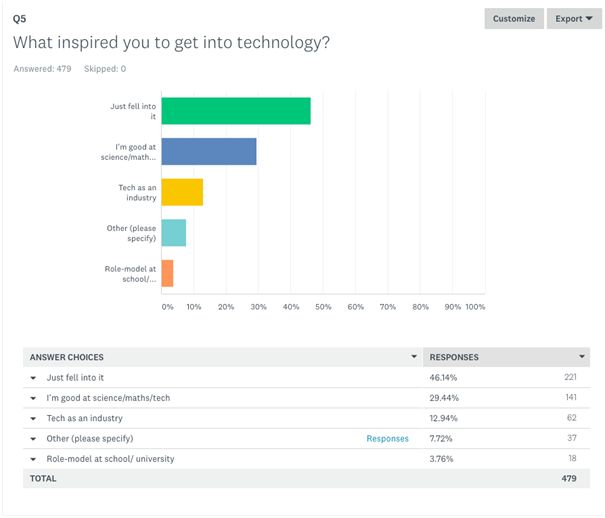Select the orange Role-model bar in chart
Viewport: 605px width, 518px height.
pyautogui.click(x=167, y=274)
